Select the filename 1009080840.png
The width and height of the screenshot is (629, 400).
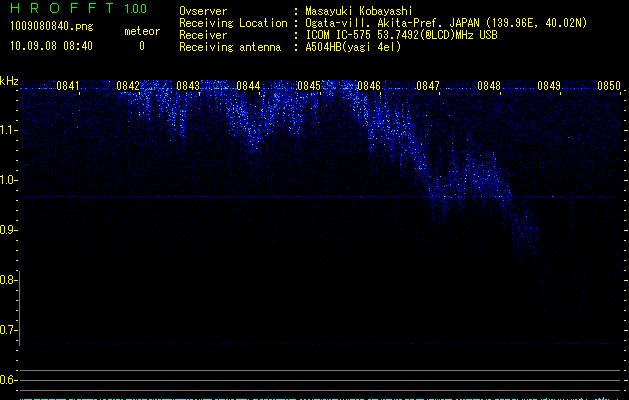pyautogui.click(x=52, y=26)
